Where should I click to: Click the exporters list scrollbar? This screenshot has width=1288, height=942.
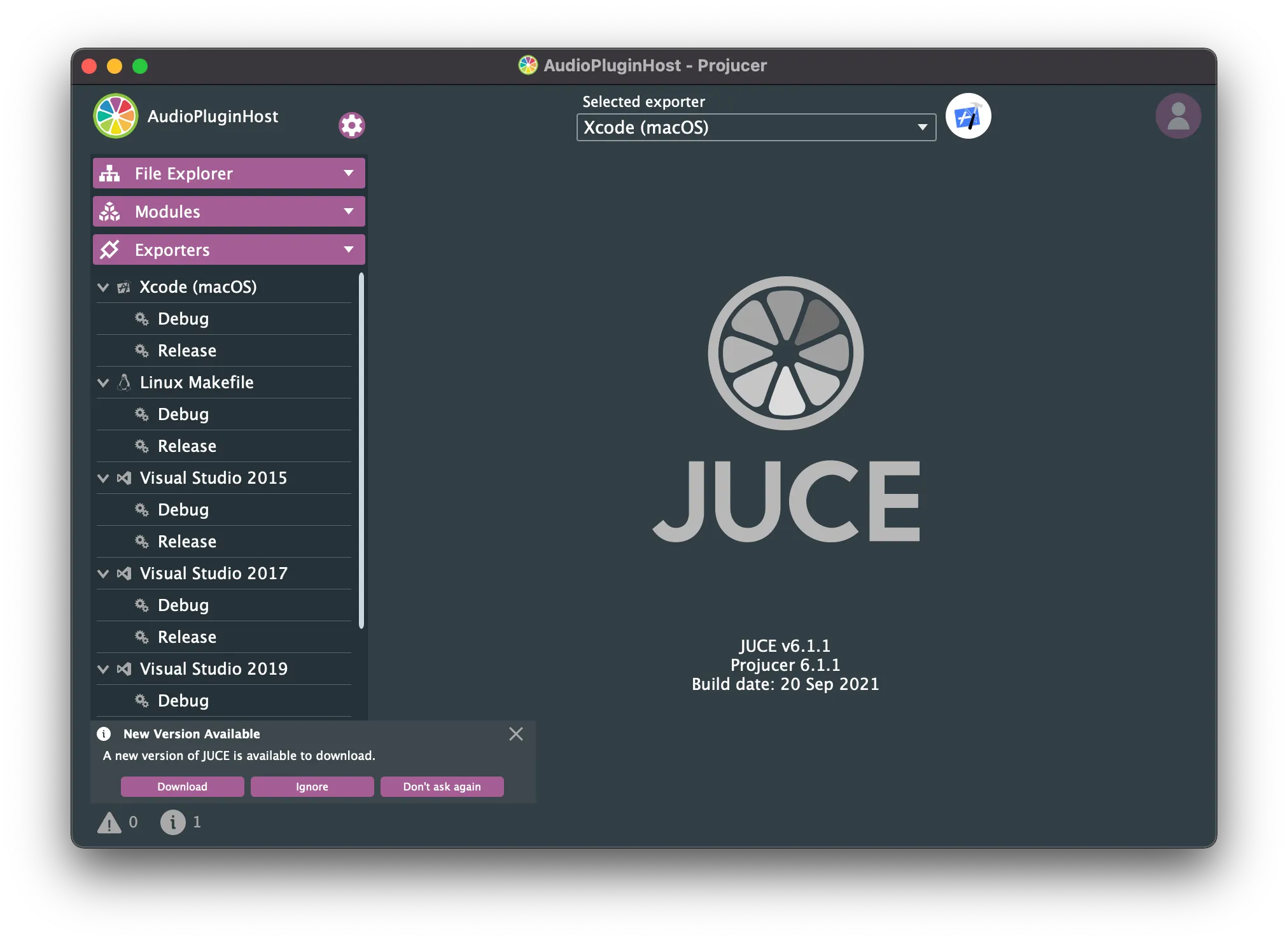[361, 451]
